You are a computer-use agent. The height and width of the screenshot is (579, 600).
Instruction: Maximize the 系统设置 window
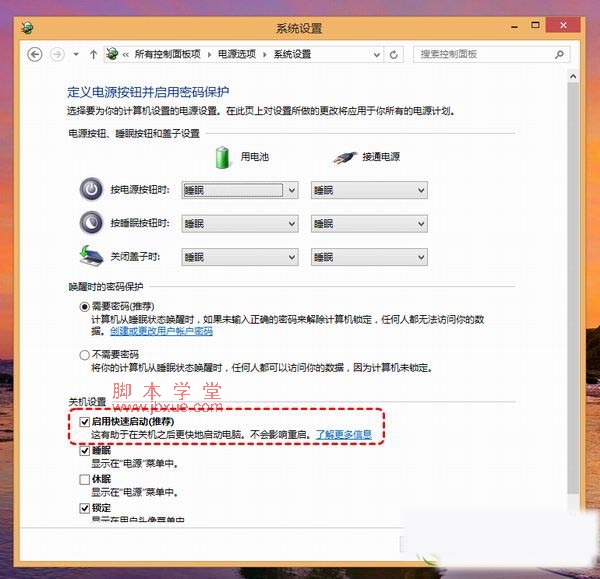tap(535, 25)
